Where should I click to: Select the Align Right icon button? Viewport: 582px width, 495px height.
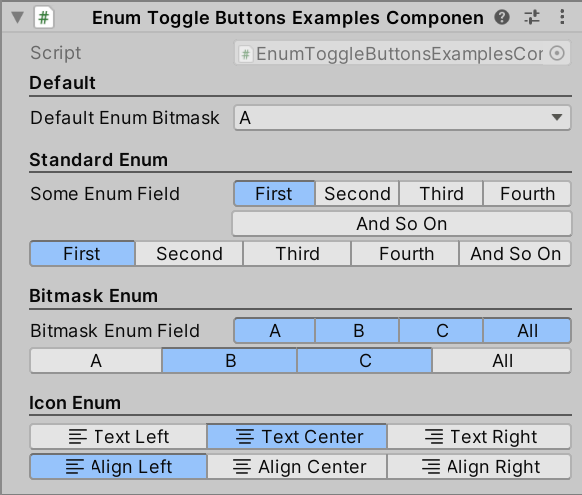tap(479, 466)
